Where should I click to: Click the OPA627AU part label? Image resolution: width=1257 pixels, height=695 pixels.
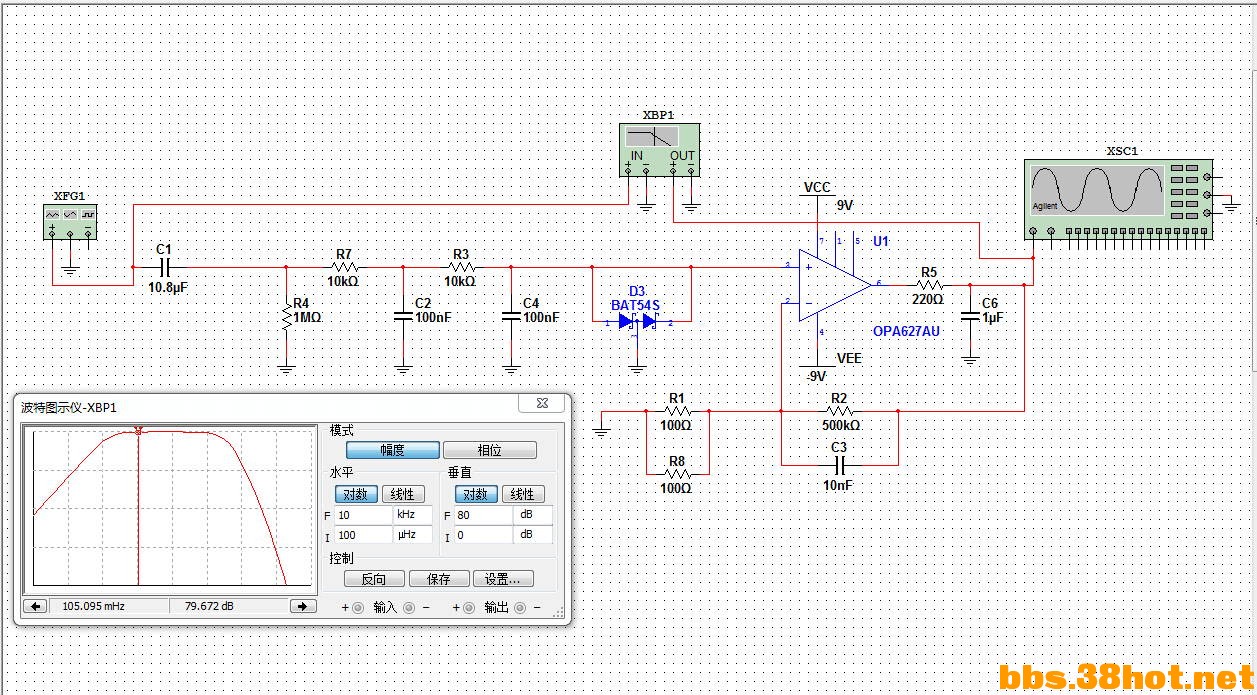tap(906, 331)
